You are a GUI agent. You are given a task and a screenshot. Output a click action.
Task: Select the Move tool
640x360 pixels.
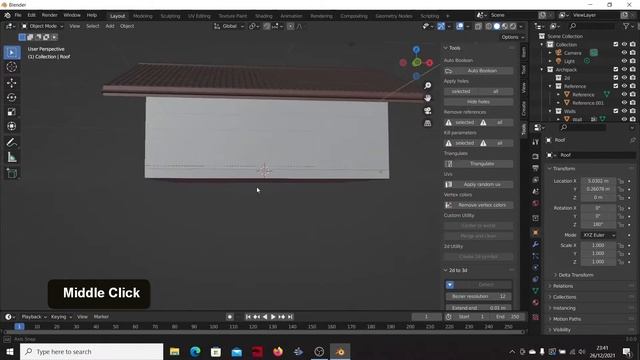point(11,83)
